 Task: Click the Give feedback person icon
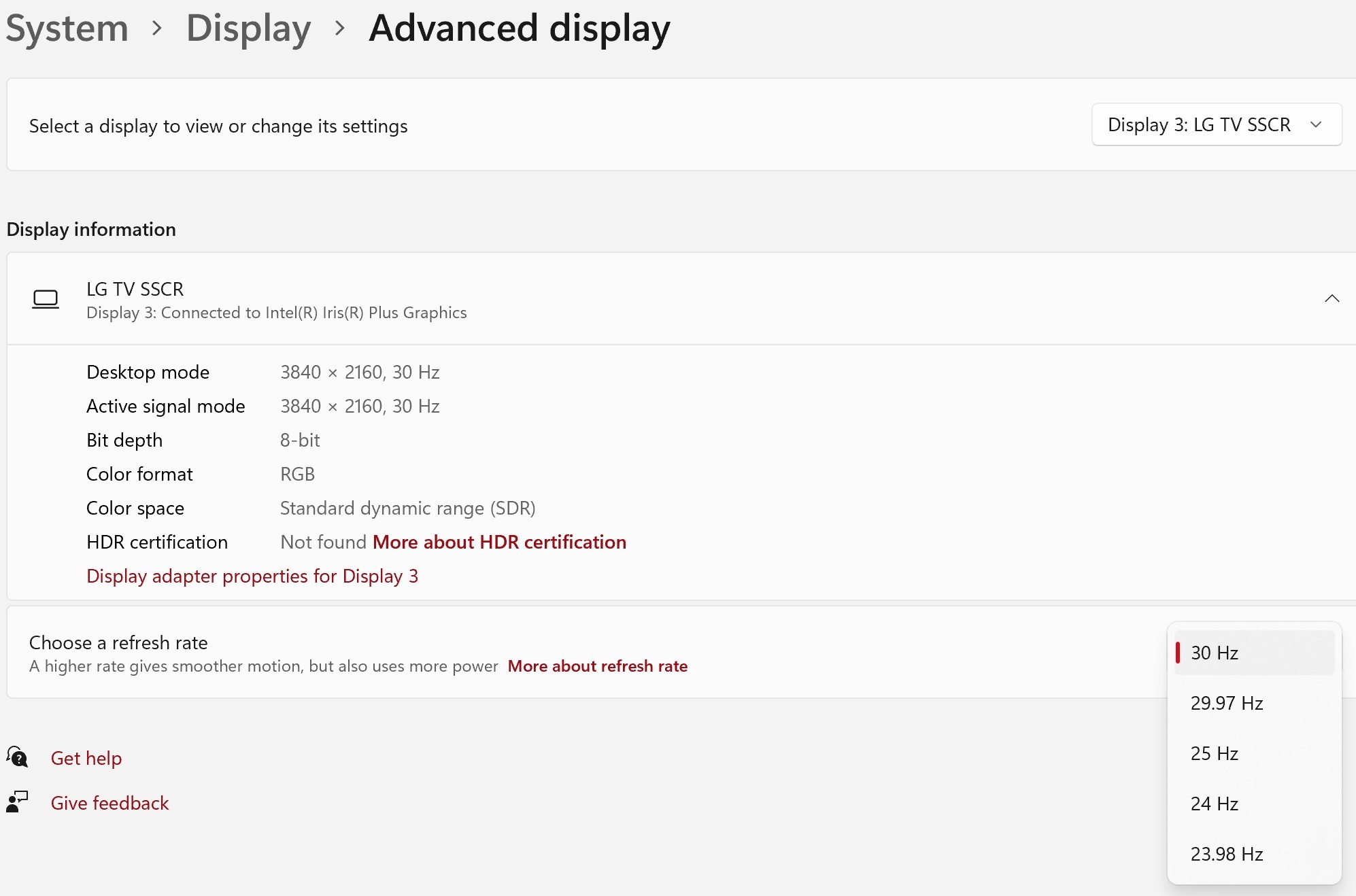coord(17,802)
